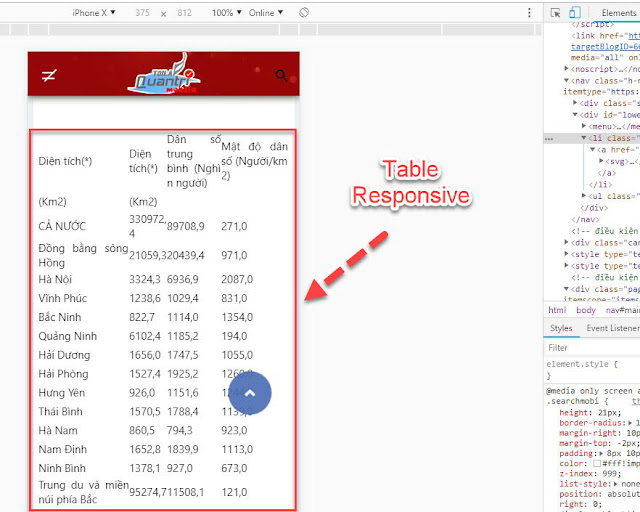Click the blue scroll-to-top arrow button
Image resolution: width=640 pixels, height=512 pixels.
tap(250, 393)
